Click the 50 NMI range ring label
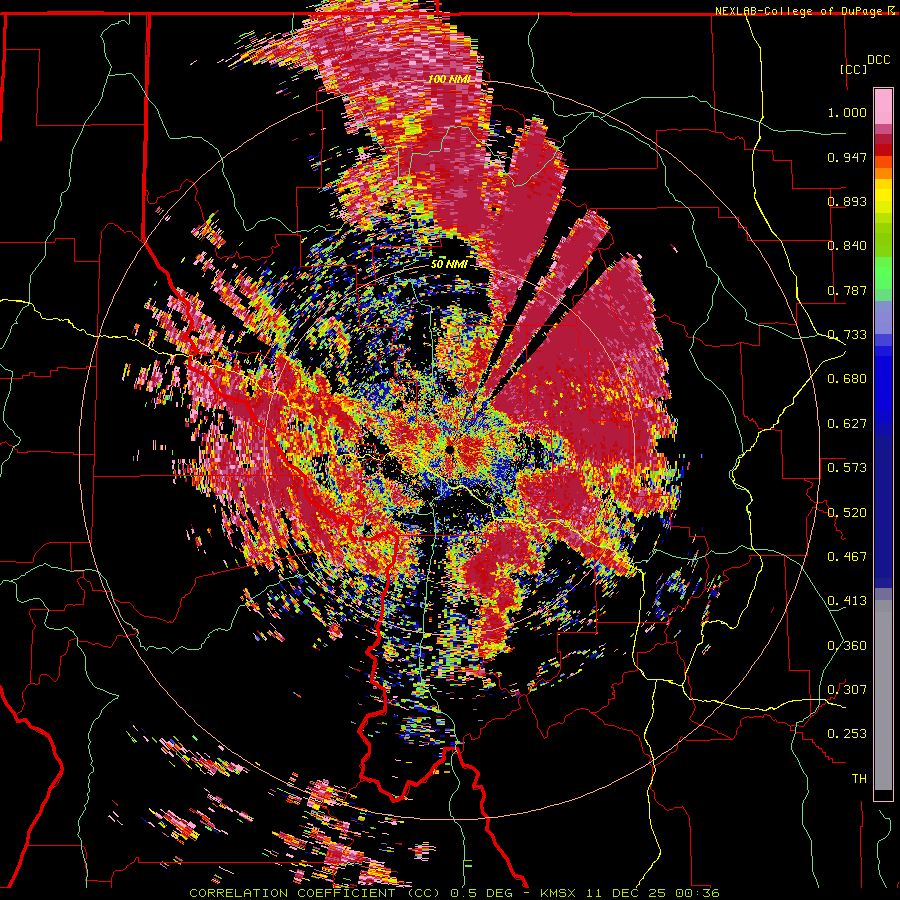This screenshot has height=900, width=900. pyautogui.click(x=449, y=264)
